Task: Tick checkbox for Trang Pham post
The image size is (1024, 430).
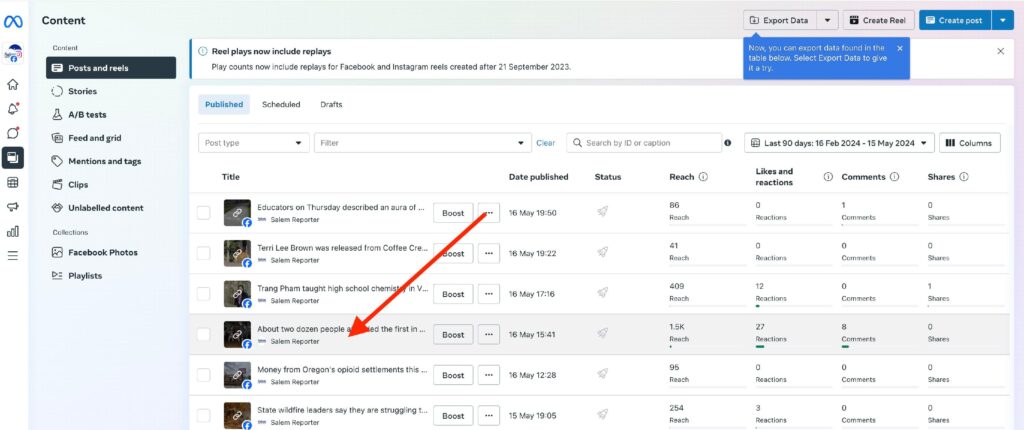Action: [x=204, y=294]
